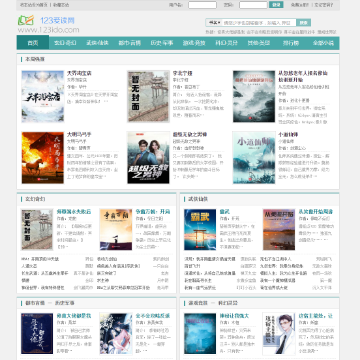Click the green search button
Viewport: 360px width, 360px height.
pyautogui.click(x=303, y=23)
